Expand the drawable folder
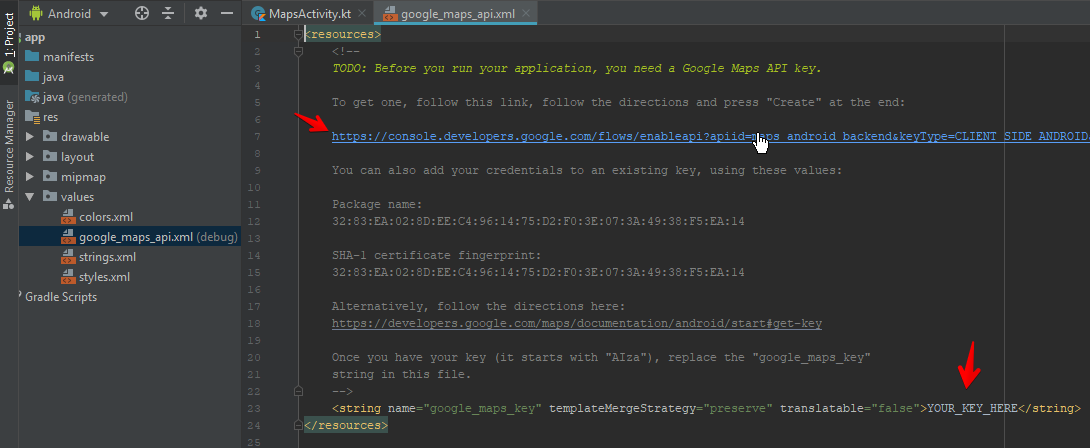This screenshot has width=1090, height=448. click(x=31, y=137)
